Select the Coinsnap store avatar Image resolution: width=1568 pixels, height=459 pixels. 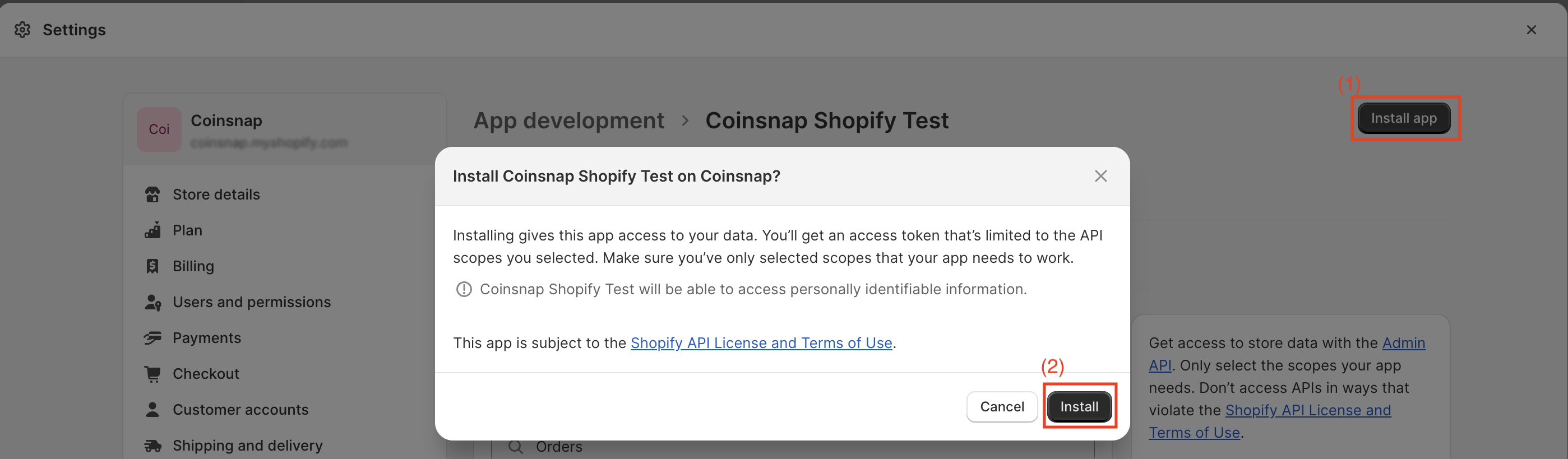(159, 129)
